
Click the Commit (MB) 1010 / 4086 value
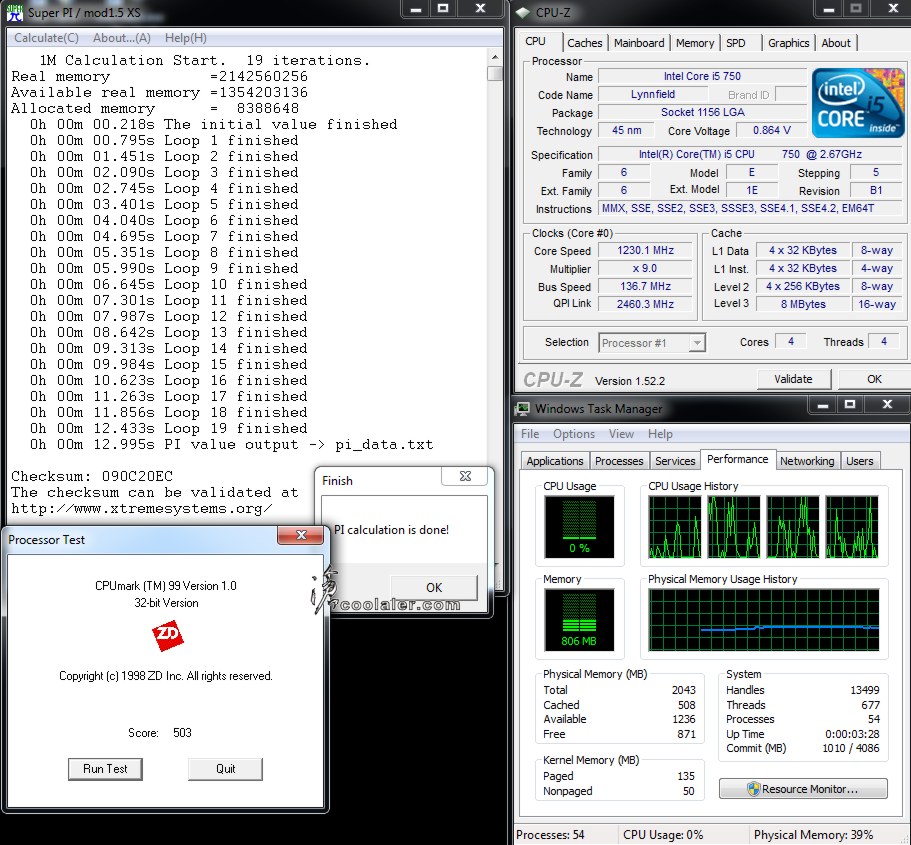[x=851, y=749]
